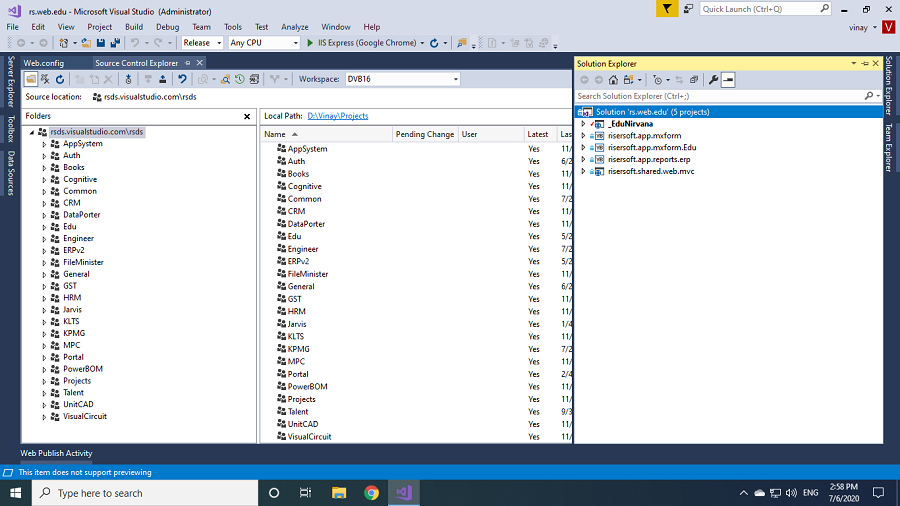Click Cortana circle icon on taskbar
The width and height of the screenshot is (900, 506).
(x=274, y=493)
